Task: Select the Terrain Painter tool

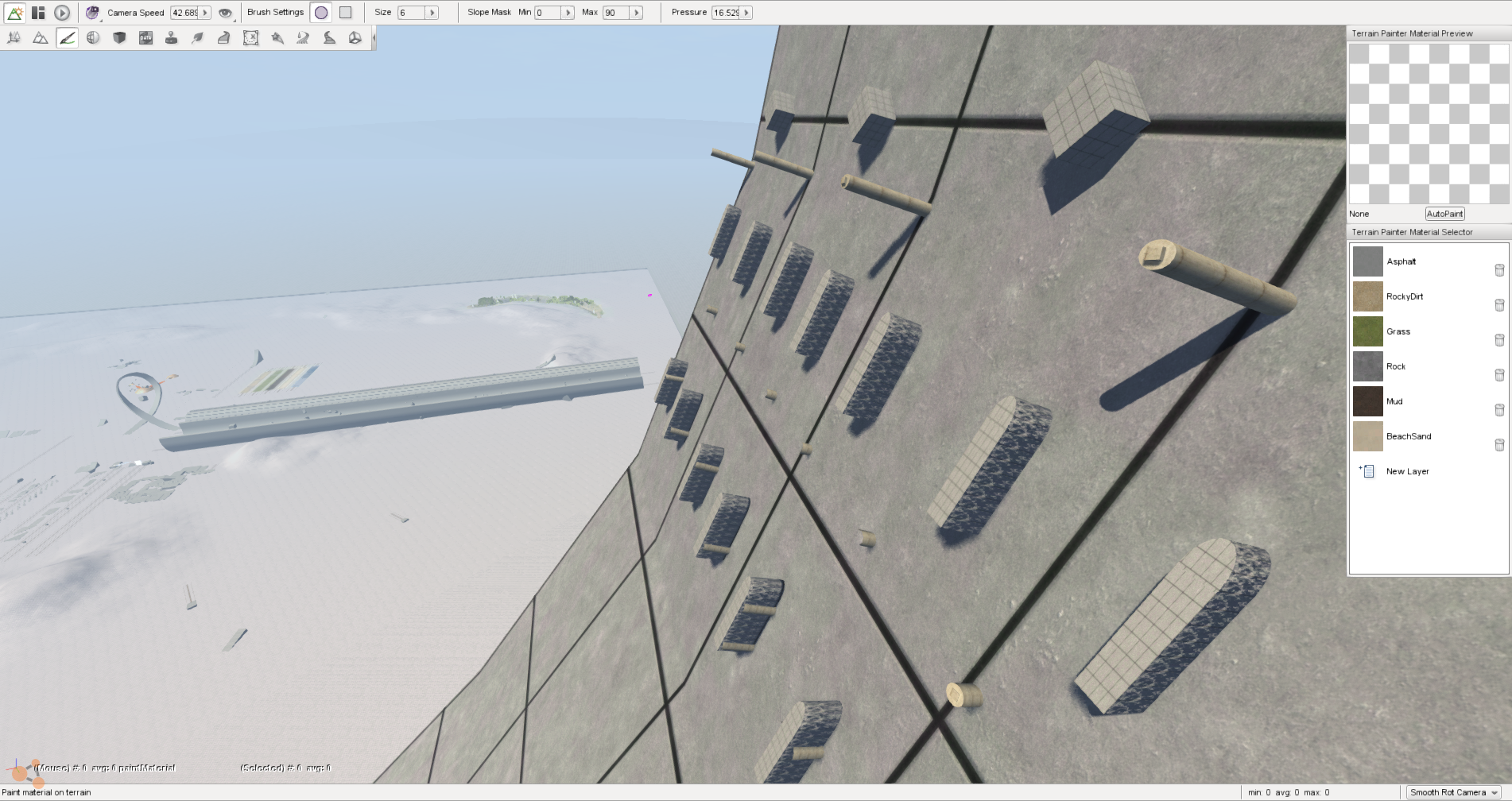Action: pyautogui.click(x=67, y=37)
